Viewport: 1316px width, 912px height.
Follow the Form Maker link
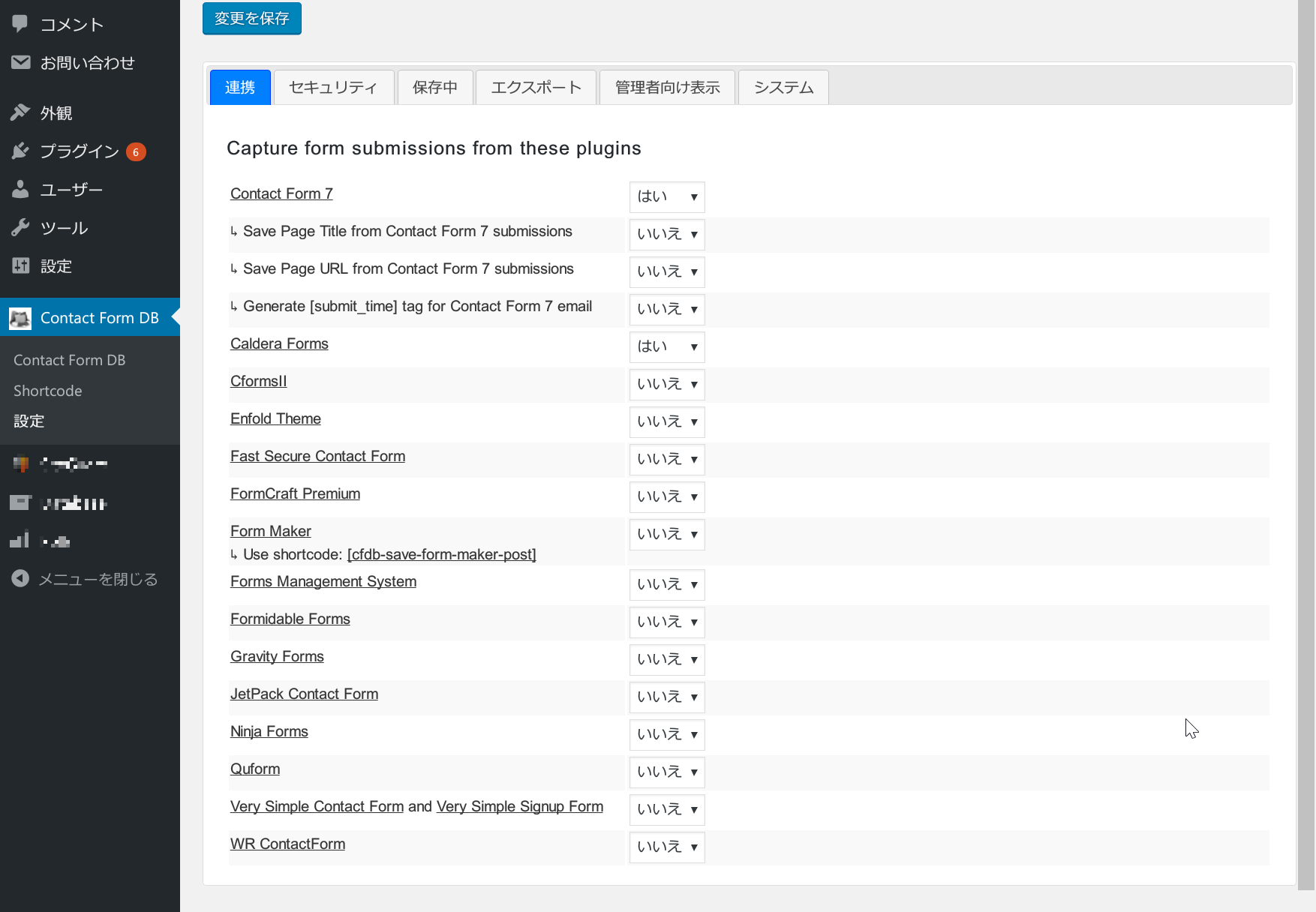click(270, 531)
